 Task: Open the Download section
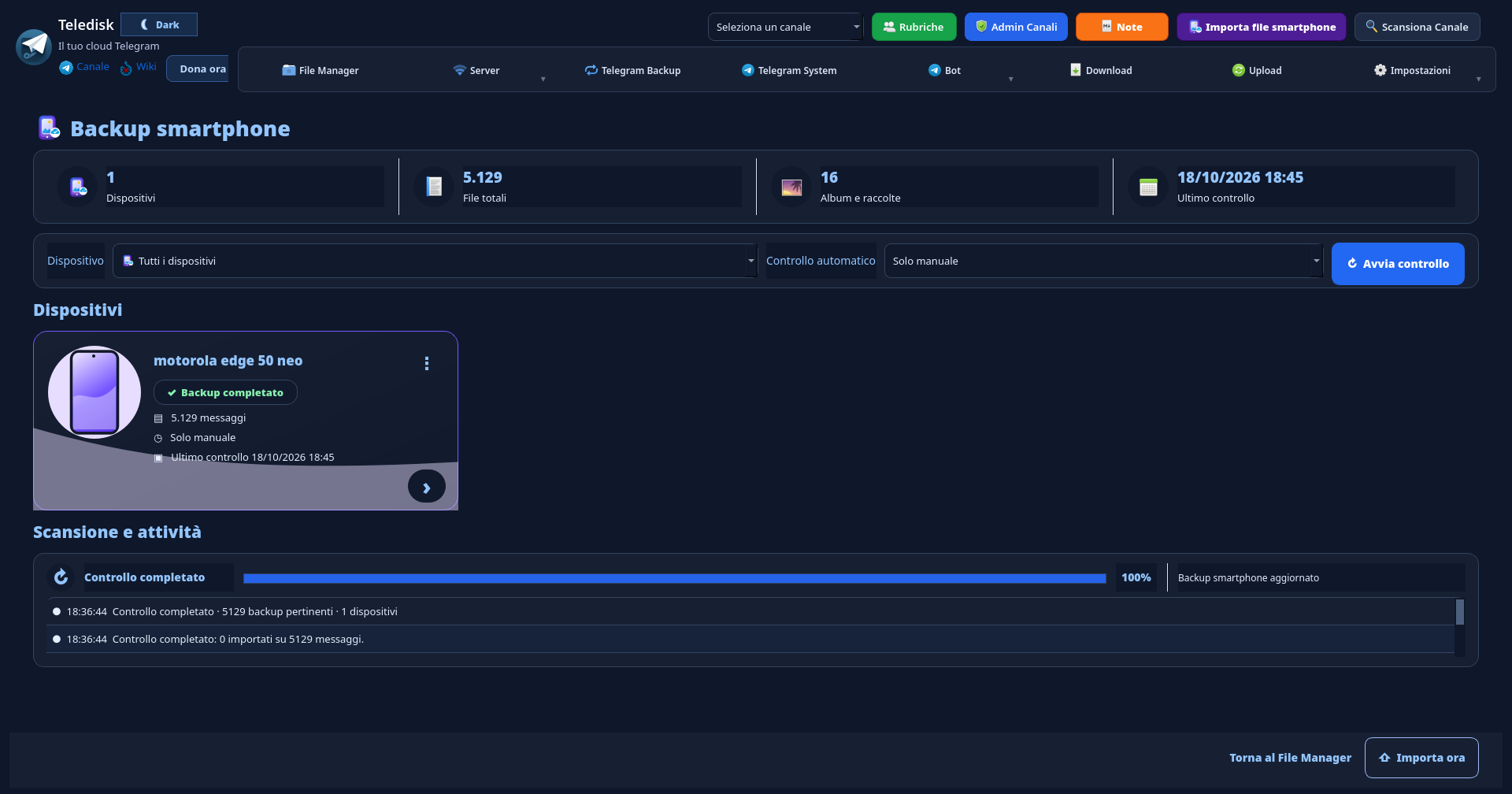(x=1101, y=70)
